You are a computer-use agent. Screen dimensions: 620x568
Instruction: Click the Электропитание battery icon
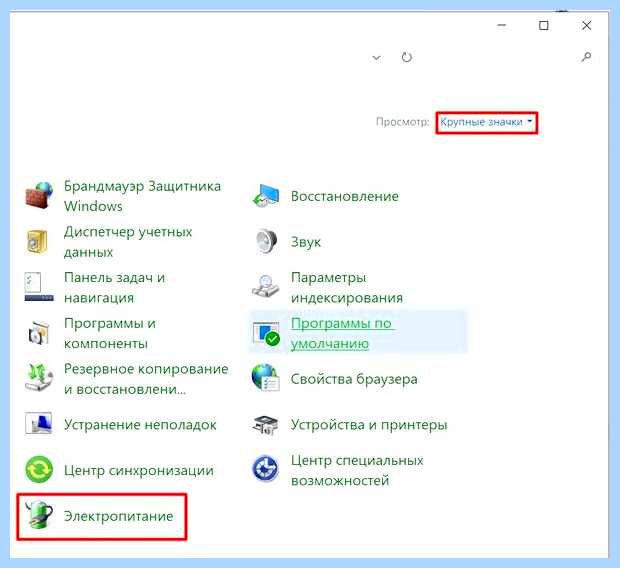point(39,515)
